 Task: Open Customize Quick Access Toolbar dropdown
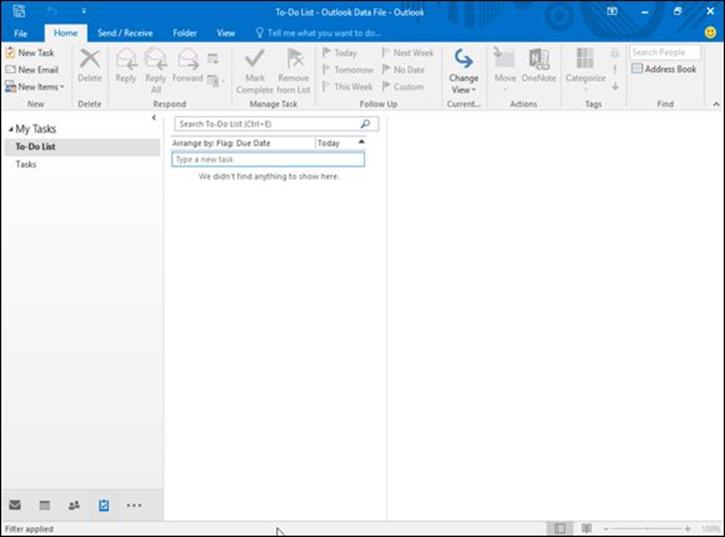pos(84,11)
